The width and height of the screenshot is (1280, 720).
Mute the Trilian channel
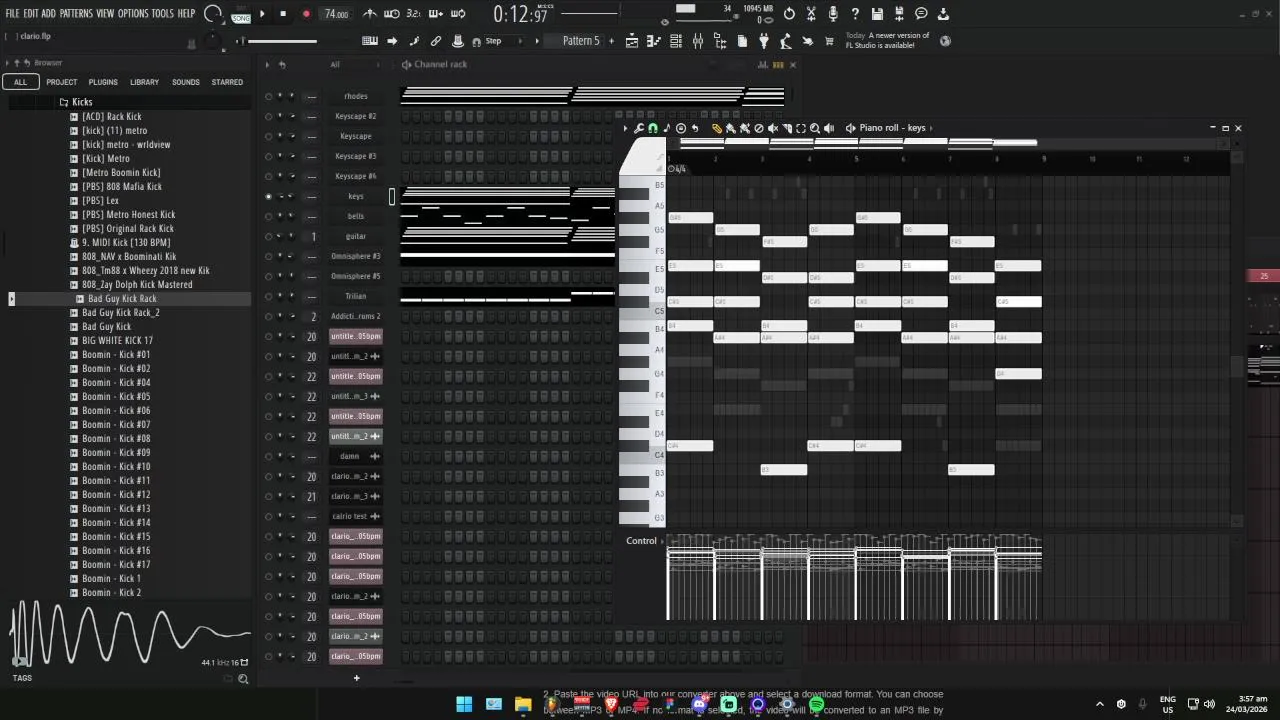pyautogui.click(x=268, y=296)
